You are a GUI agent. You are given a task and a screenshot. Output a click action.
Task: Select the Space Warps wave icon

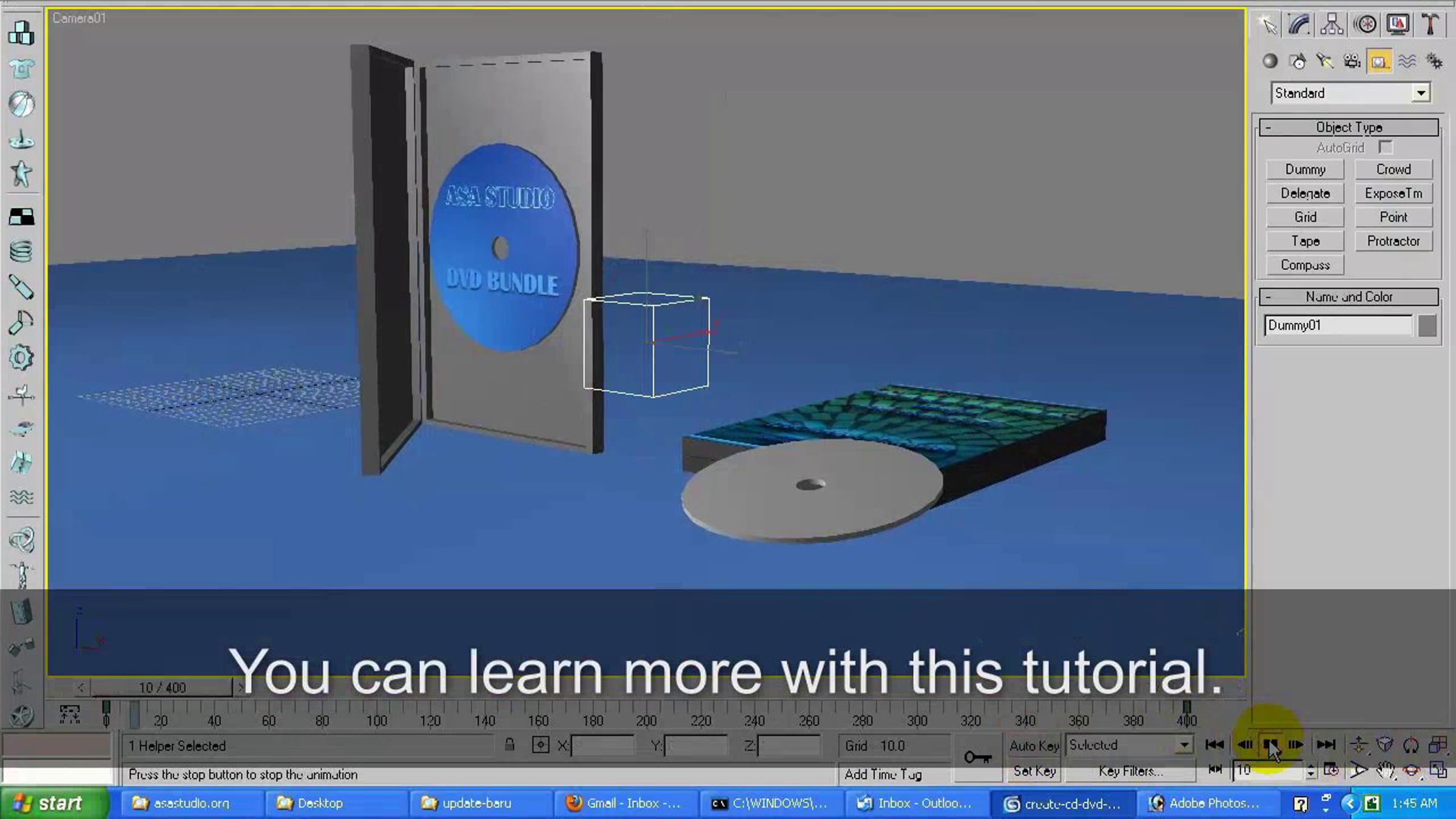point(1407,61)
